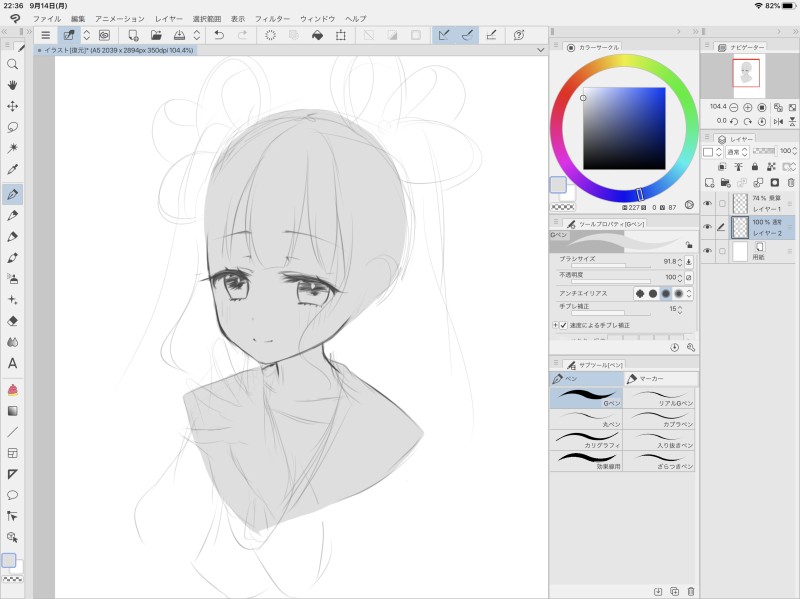
Task: Select the Zoom magnifier tool
Action: pos(12,64)
